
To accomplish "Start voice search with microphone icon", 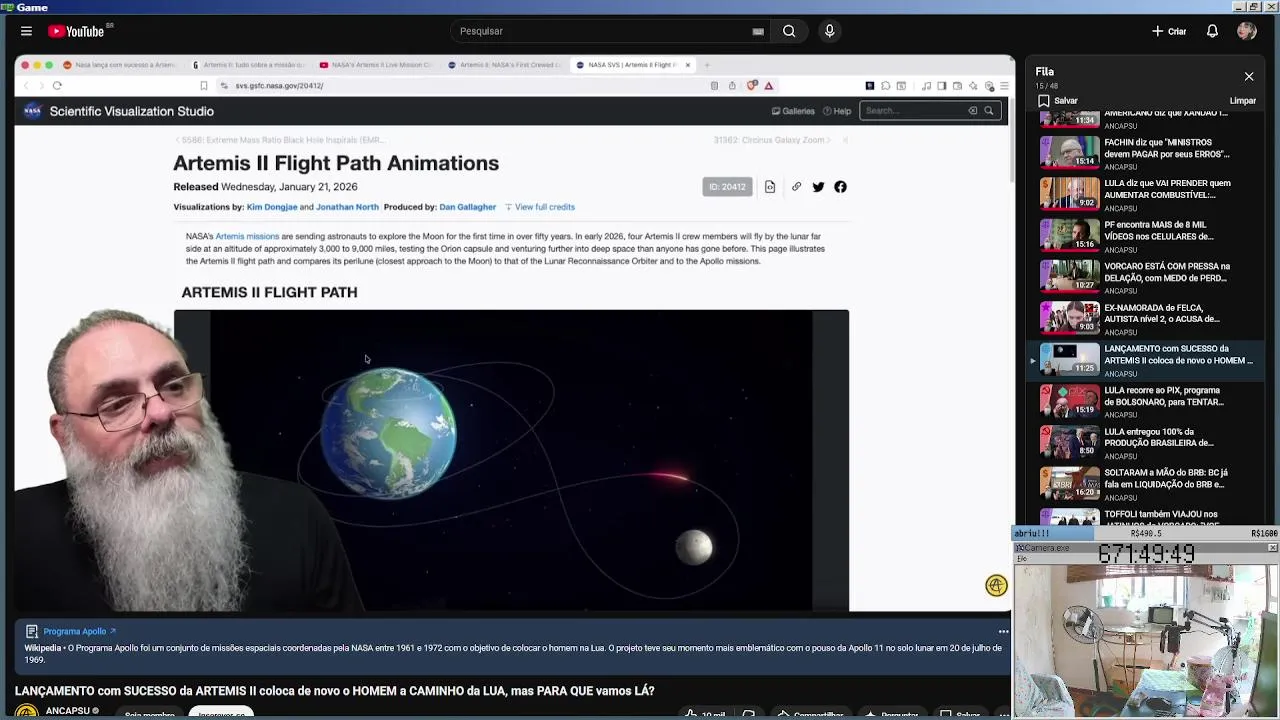I will pyautogui.click(x=829, y=31).
